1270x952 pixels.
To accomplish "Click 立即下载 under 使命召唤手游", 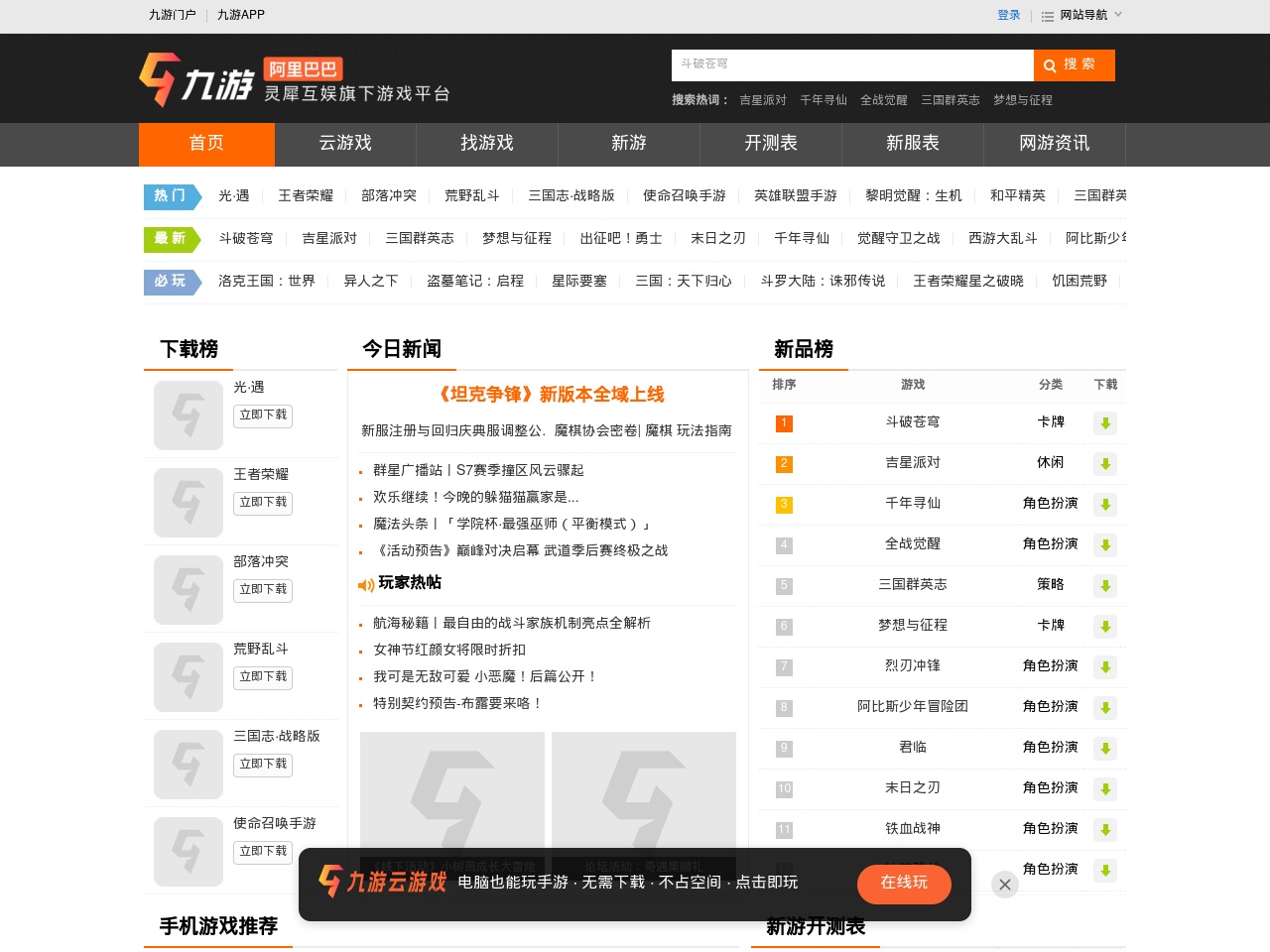I will pyautogui.click(x=263, y=852).
